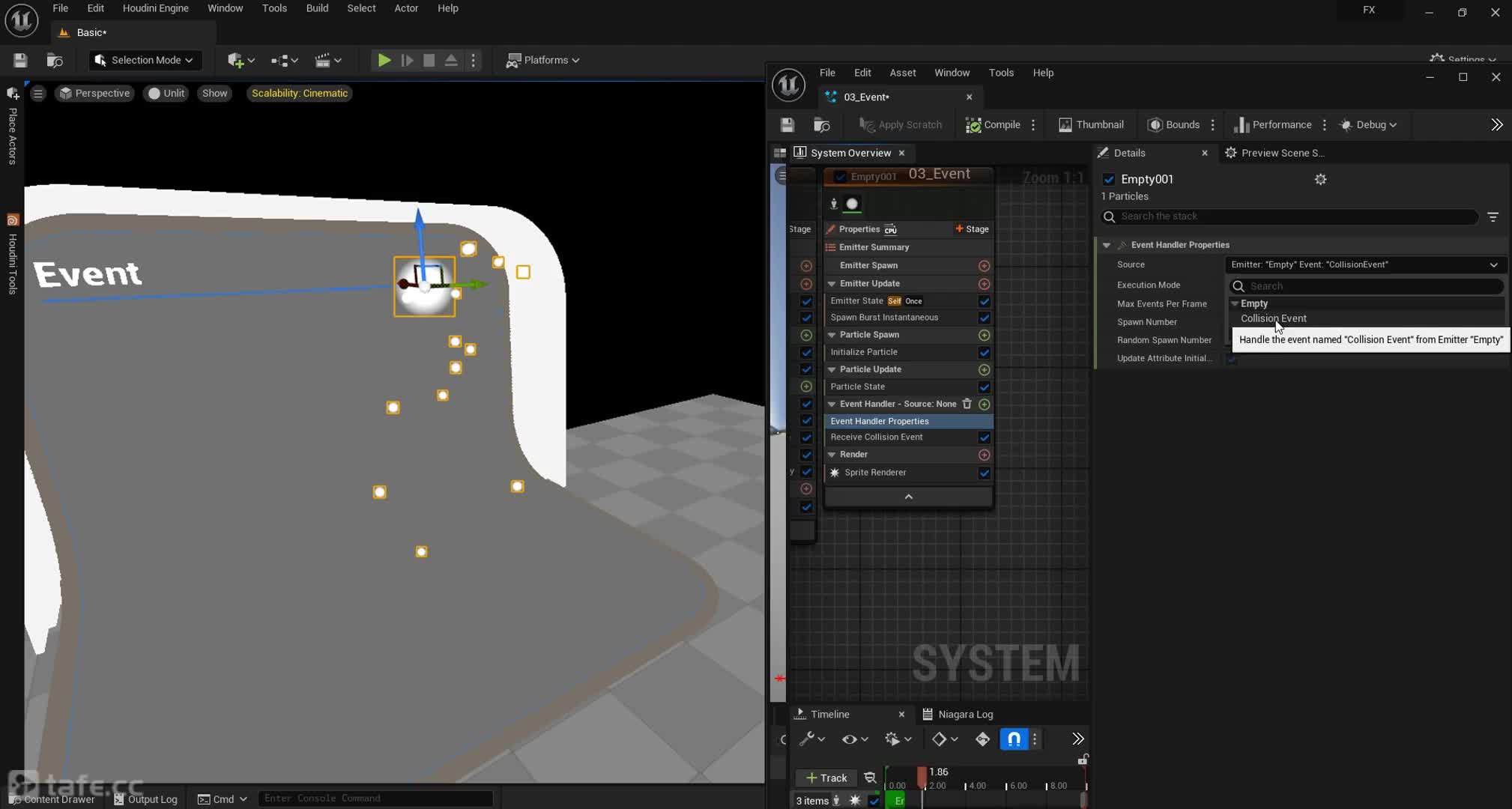Add module to Particle Spawn section
The width and height of the screenshot is (1512, 809).
coord(984,335)
